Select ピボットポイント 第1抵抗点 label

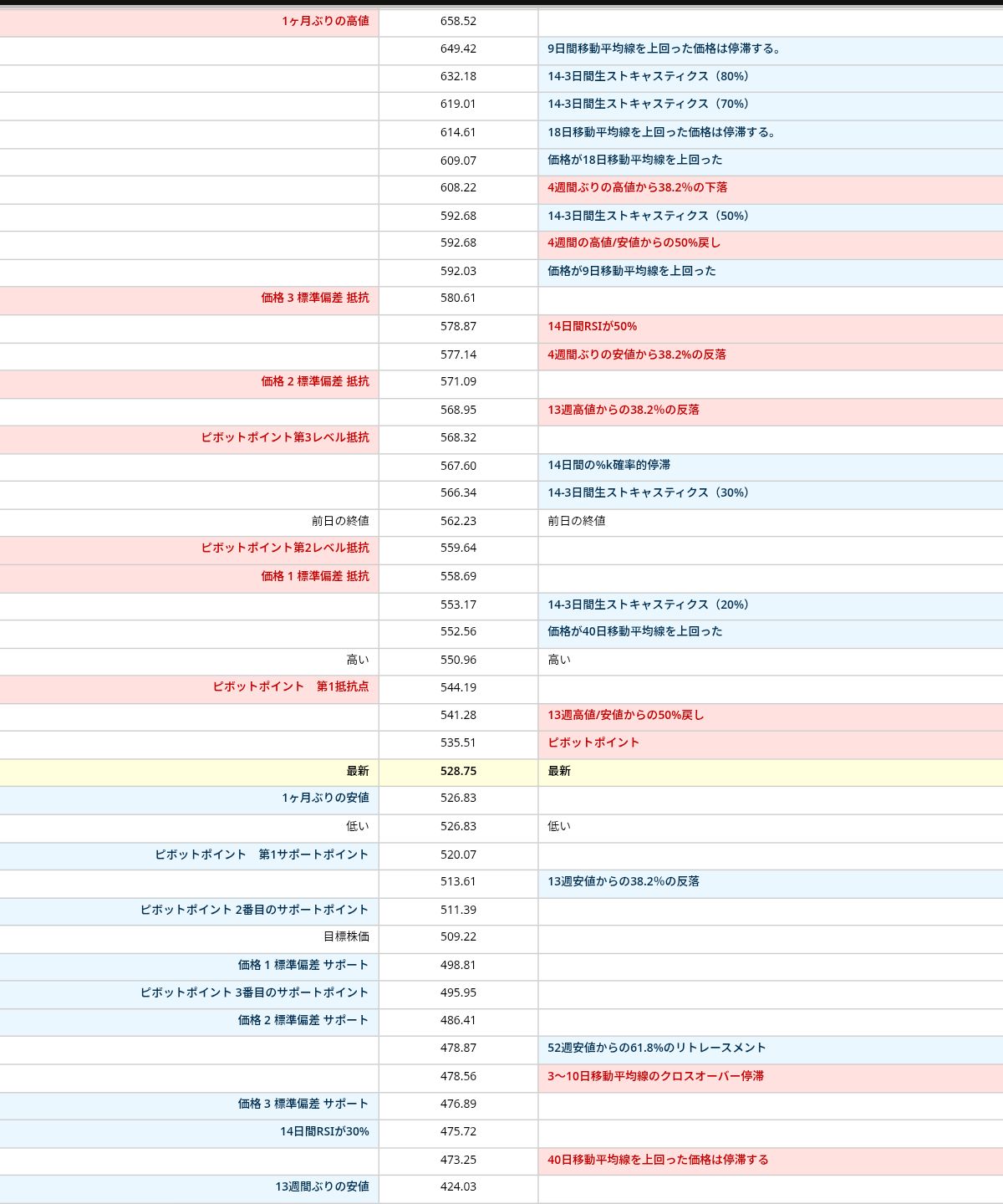[x=291, y=686]
